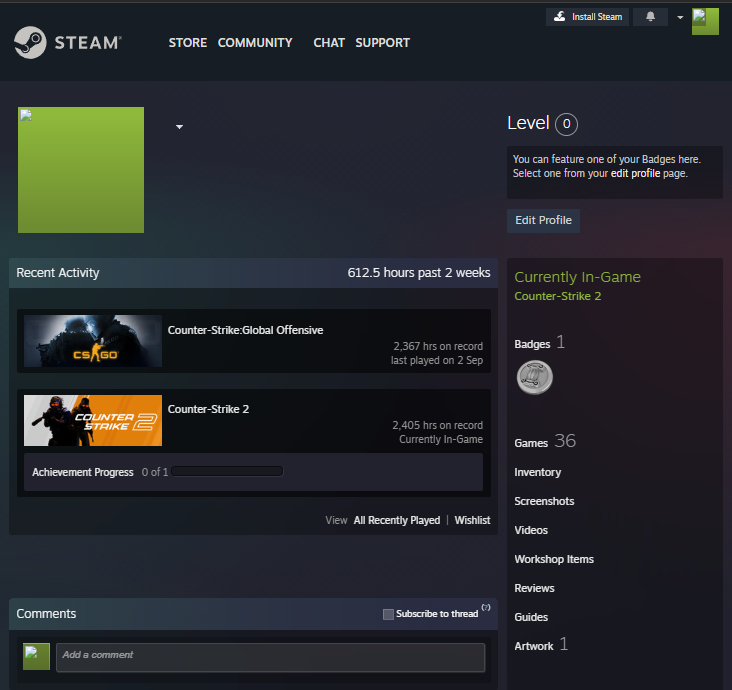Click the Edit Profile button
The image size is (732, 690).
click(x=543, y=220)
